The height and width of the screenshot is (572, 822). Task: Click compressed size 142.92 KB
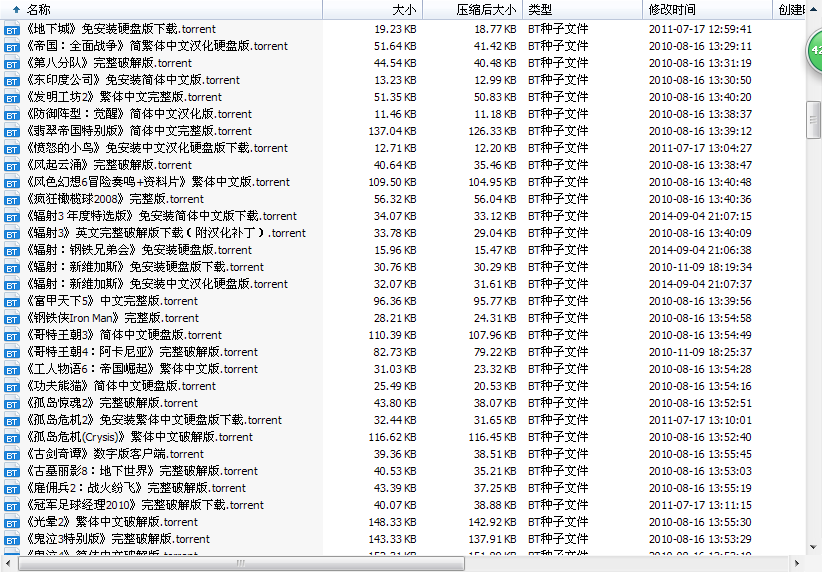493,522
